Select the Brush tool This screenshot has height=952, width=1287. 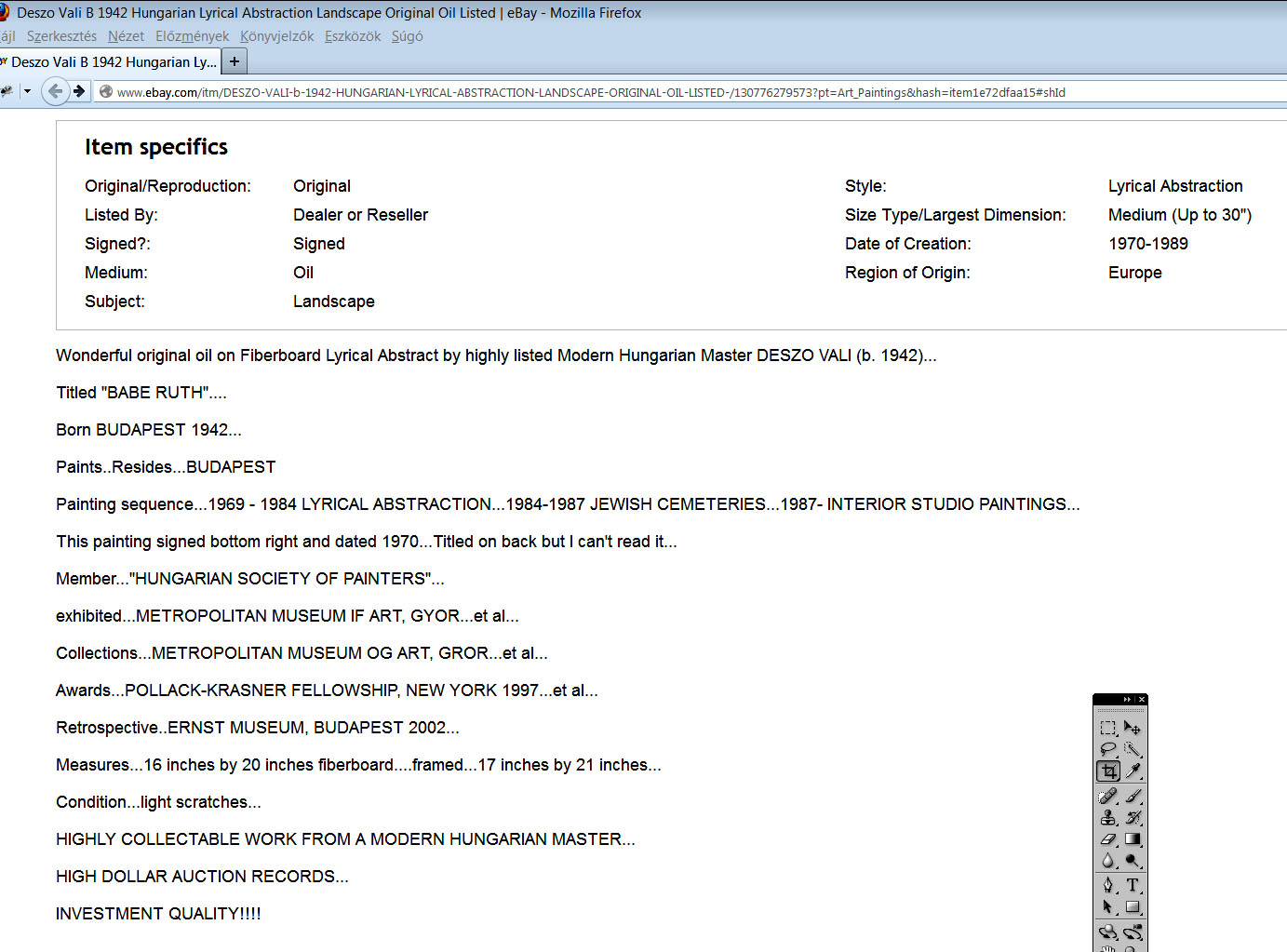(1133, 797)
